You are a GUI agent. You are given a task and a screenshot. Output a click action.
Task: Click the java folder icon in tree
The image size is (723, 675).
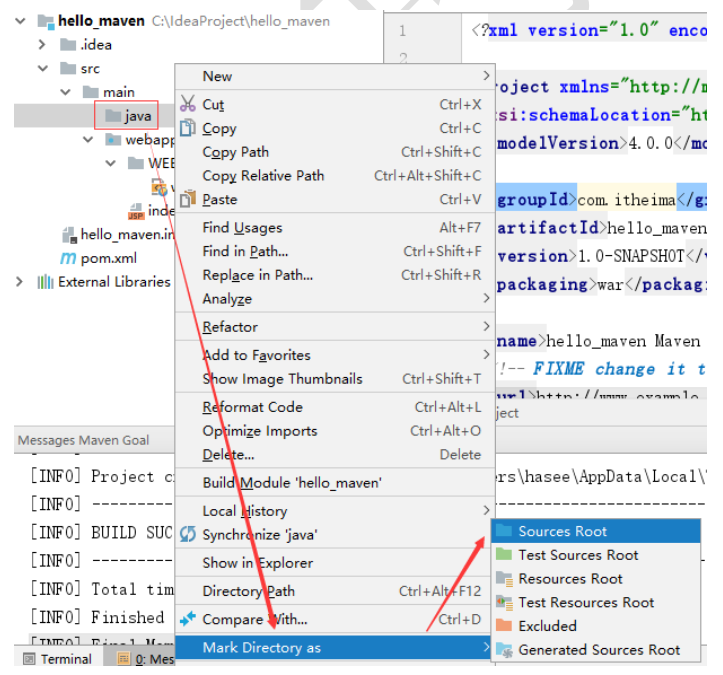tap(113, 115)
